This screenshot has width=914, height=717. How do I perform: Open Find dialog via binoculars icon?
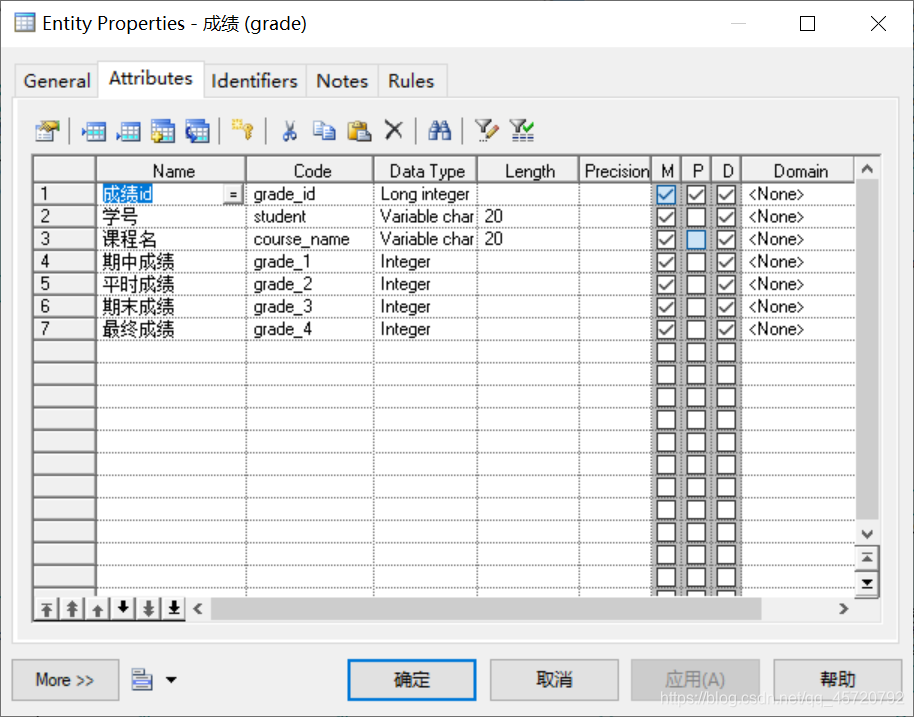click(440, 130)
